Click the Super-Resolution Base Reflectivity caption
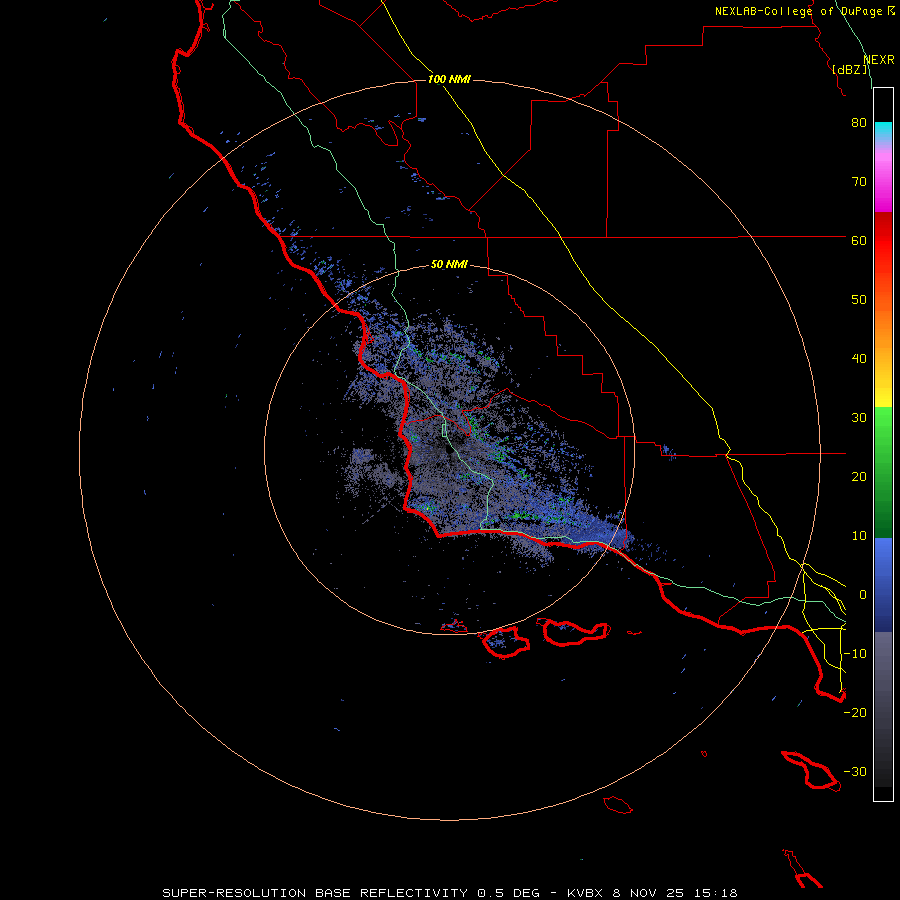The height and width of the screenshot is (900, 900). (x=449, y=893)
